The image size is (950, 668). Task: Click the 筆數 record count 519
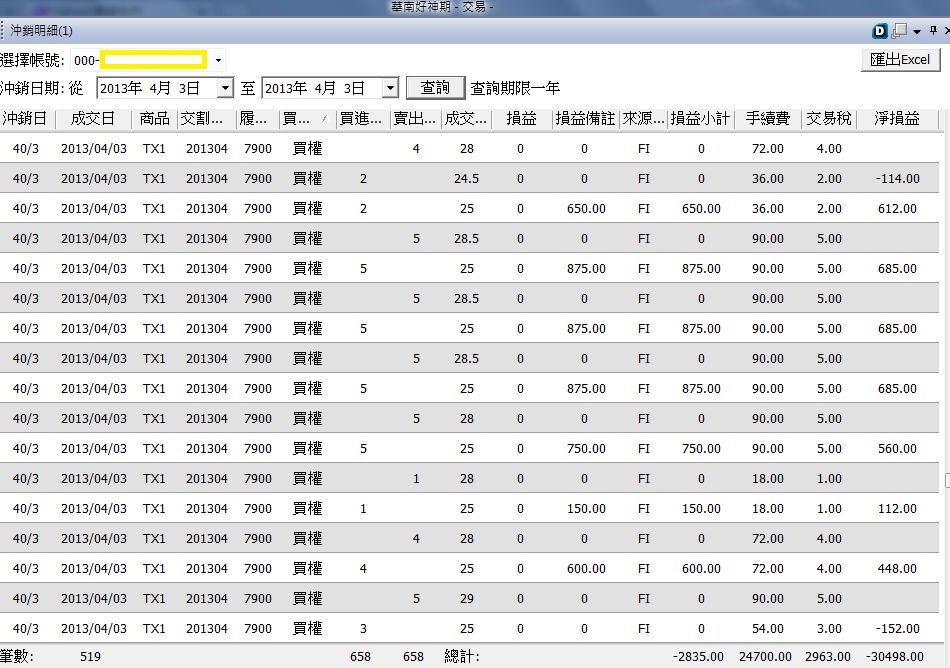pos(90,656)
